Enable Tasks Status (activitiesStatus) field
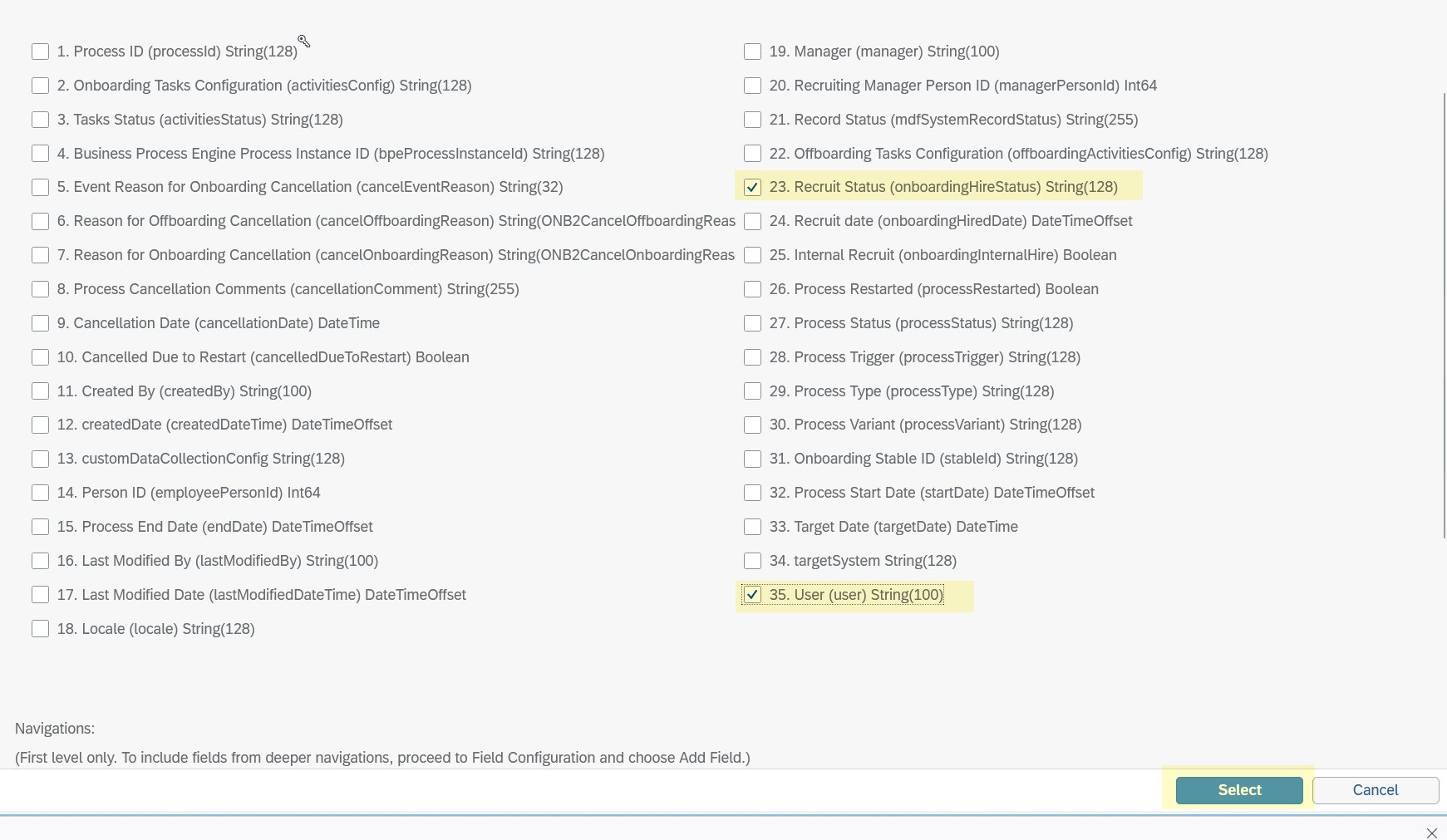 pyautogui.click(x=40, y=120)
